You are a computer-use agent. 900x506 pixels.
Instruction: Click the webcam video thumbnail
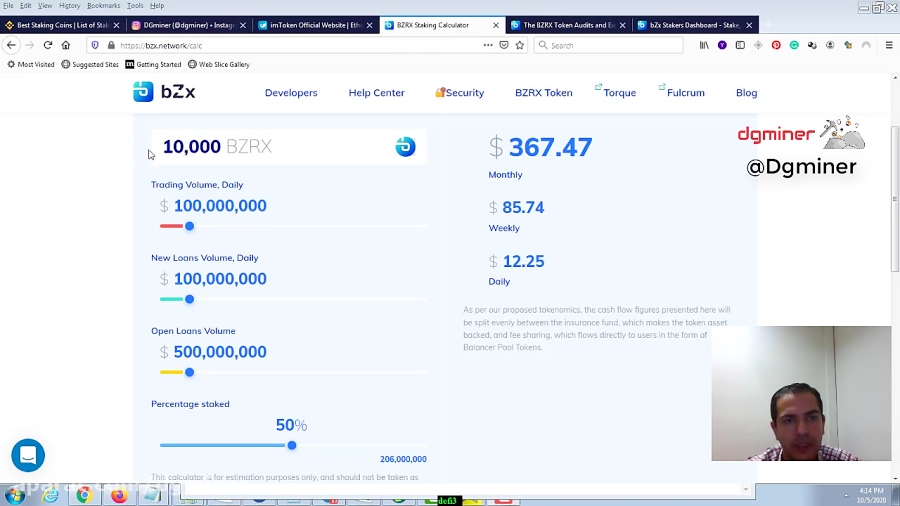[801, 394]
